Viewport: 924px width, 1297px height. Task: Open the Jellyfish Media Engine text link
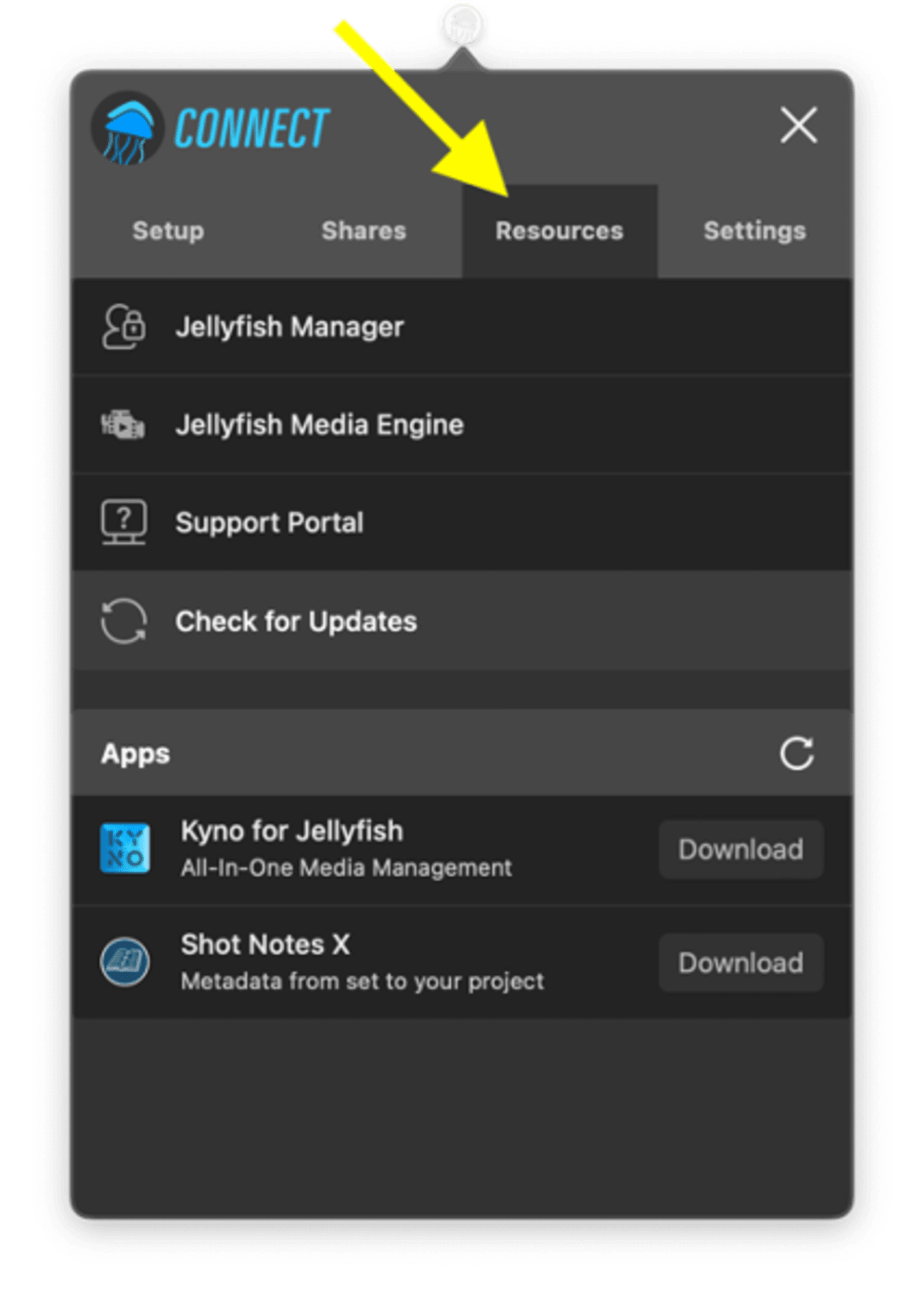coord(319,424)
